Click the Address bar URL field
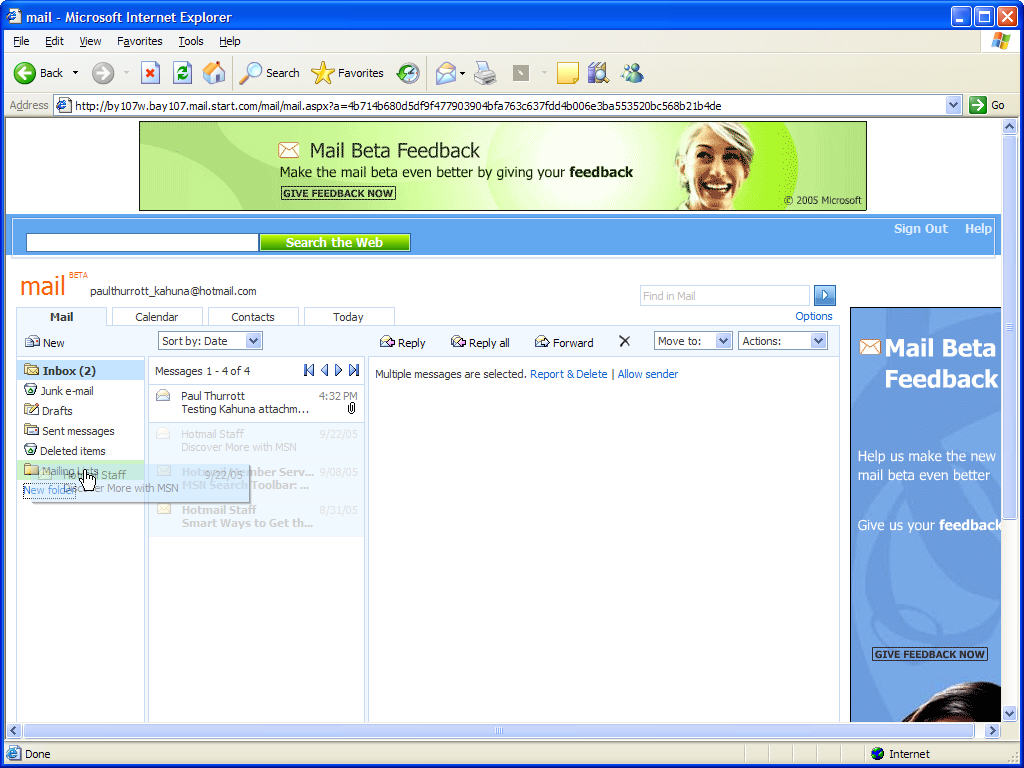 pos(500,105)
